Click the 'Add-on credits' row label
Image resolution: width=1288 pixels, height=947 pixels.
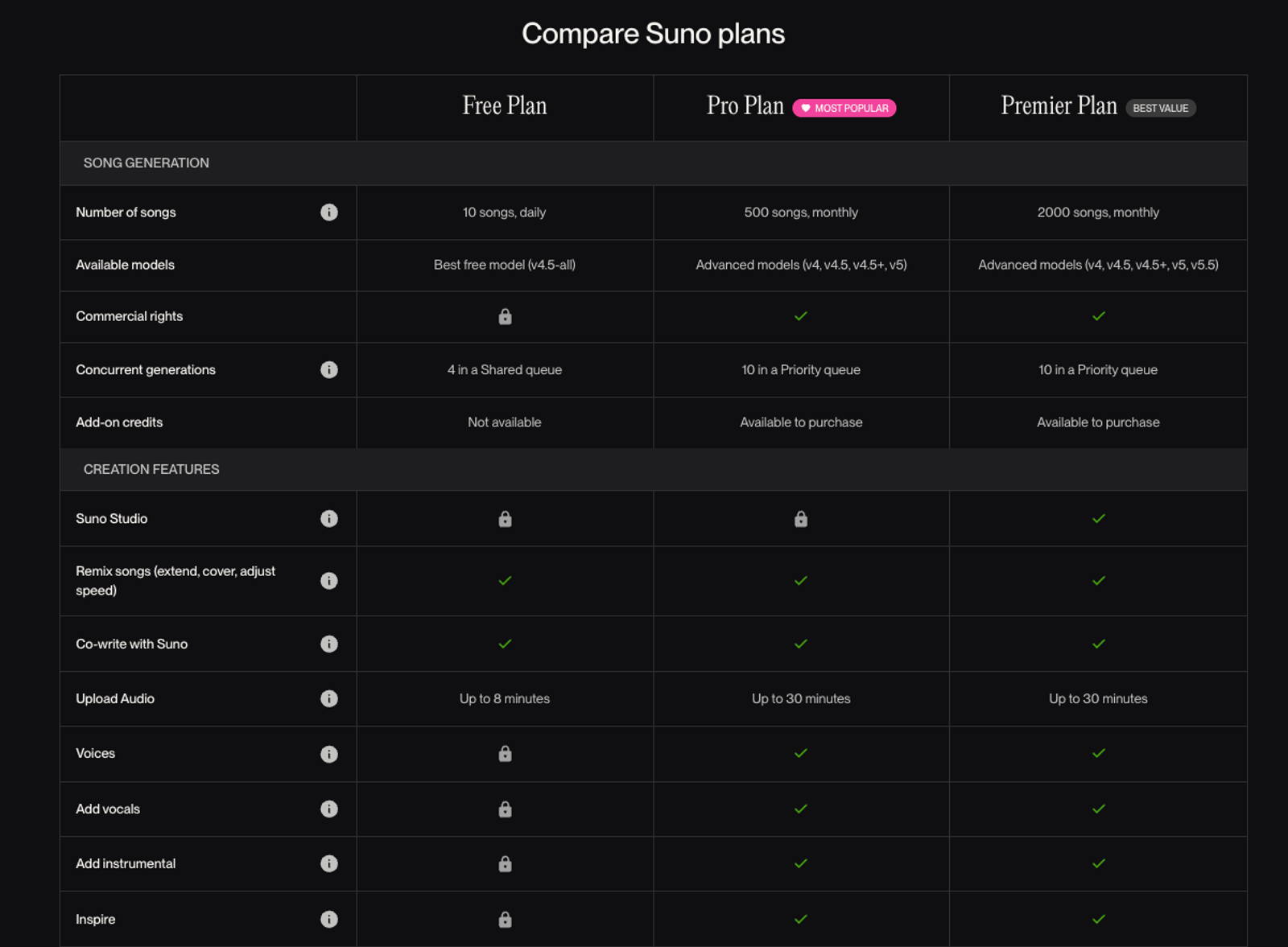[119, 422]
